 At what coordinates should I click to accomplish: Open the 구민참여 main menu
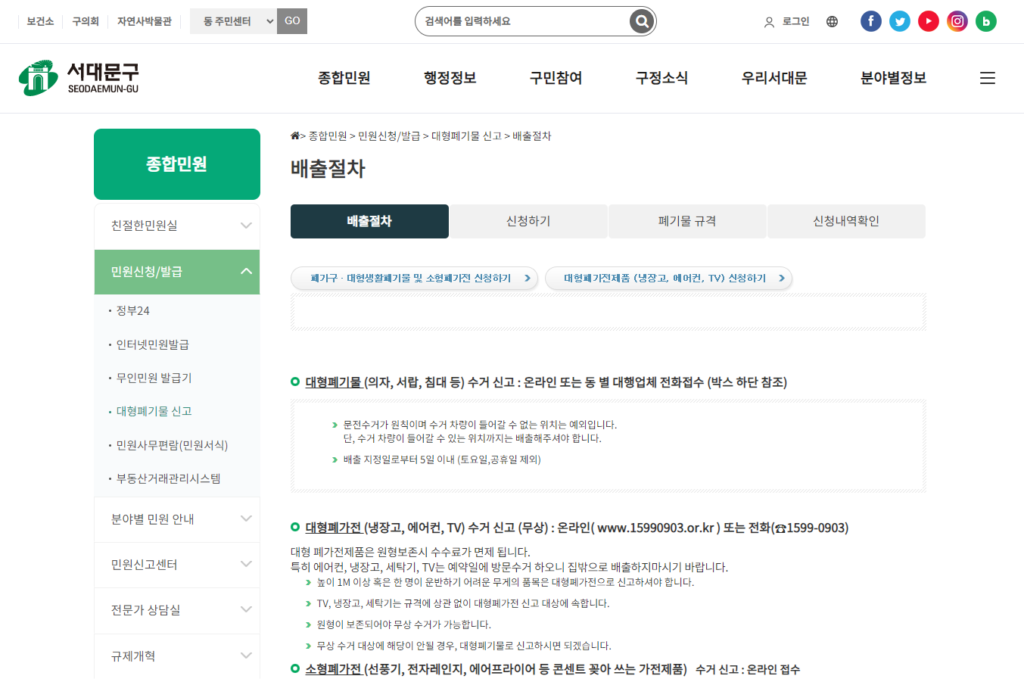click(x=556, y=78)
